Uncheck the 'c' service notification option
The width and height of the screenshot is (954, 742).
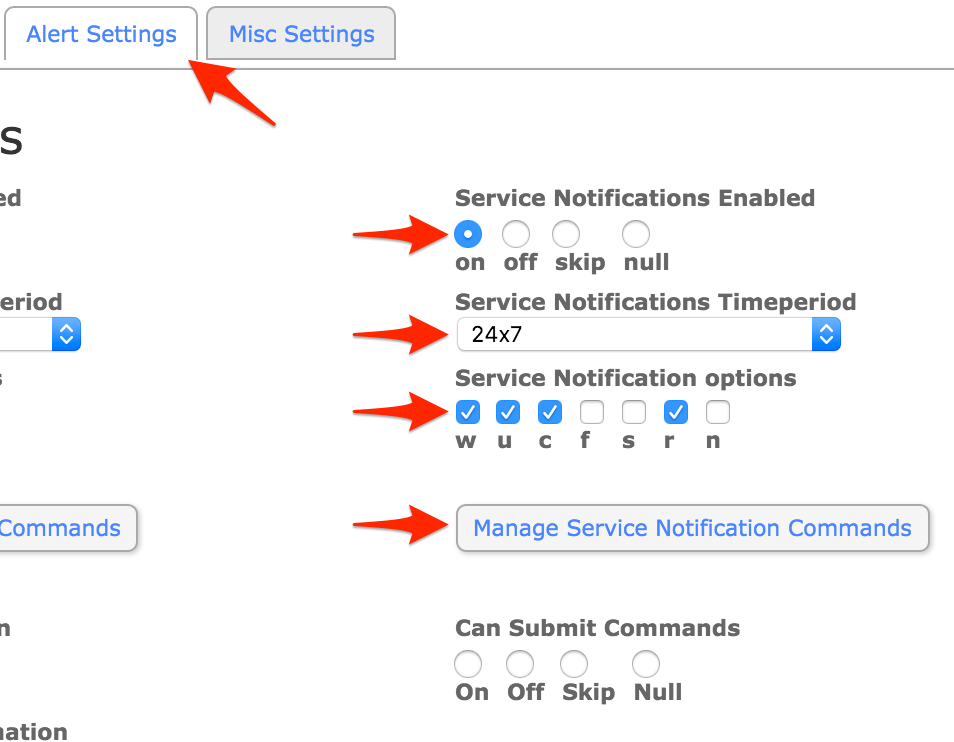pyautogui.click(x=550, y=412)
